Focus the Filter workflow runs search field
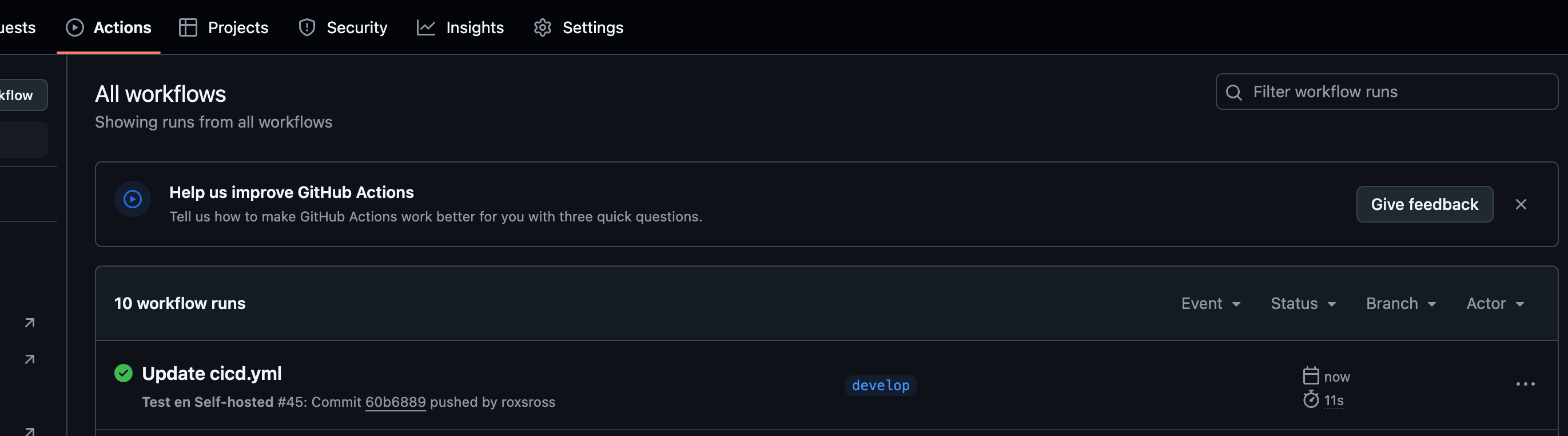The width and height of the screenshot is (1568, 436). [1387, 92]
